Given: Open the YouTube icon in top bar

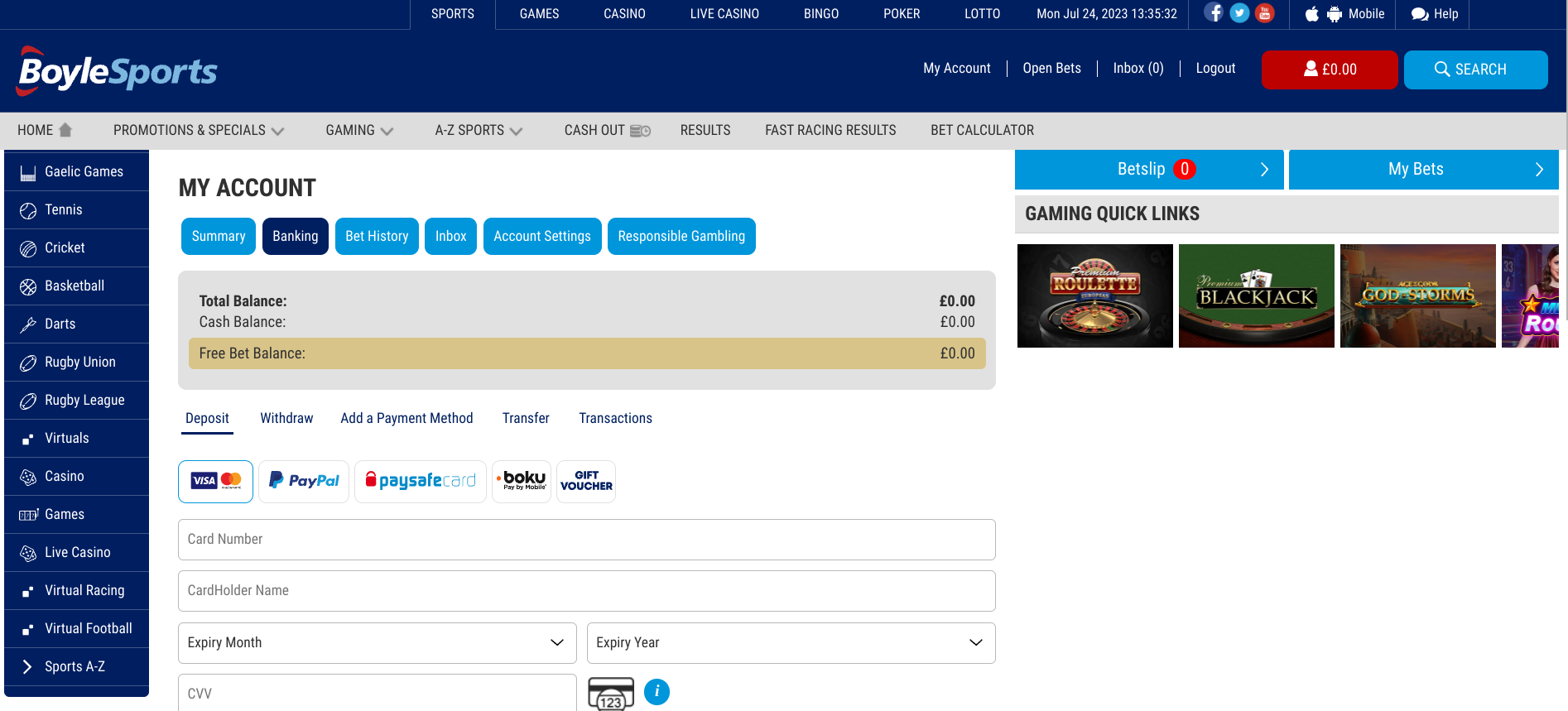Looking at the screenshot, I should pos(1265,12).
